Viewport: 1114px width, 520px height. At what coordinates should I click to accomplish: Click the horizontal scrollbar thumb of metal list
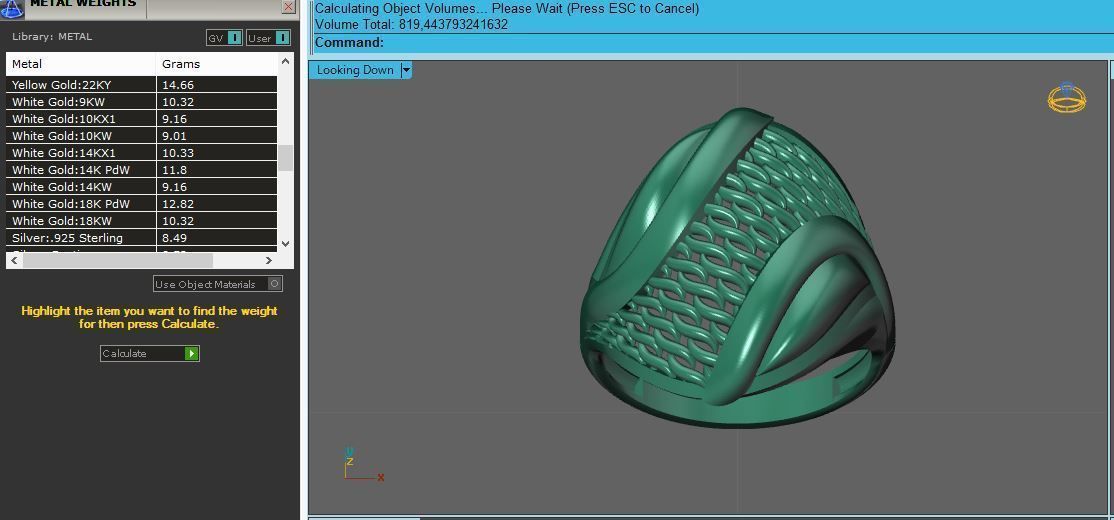tap(118, 261)
